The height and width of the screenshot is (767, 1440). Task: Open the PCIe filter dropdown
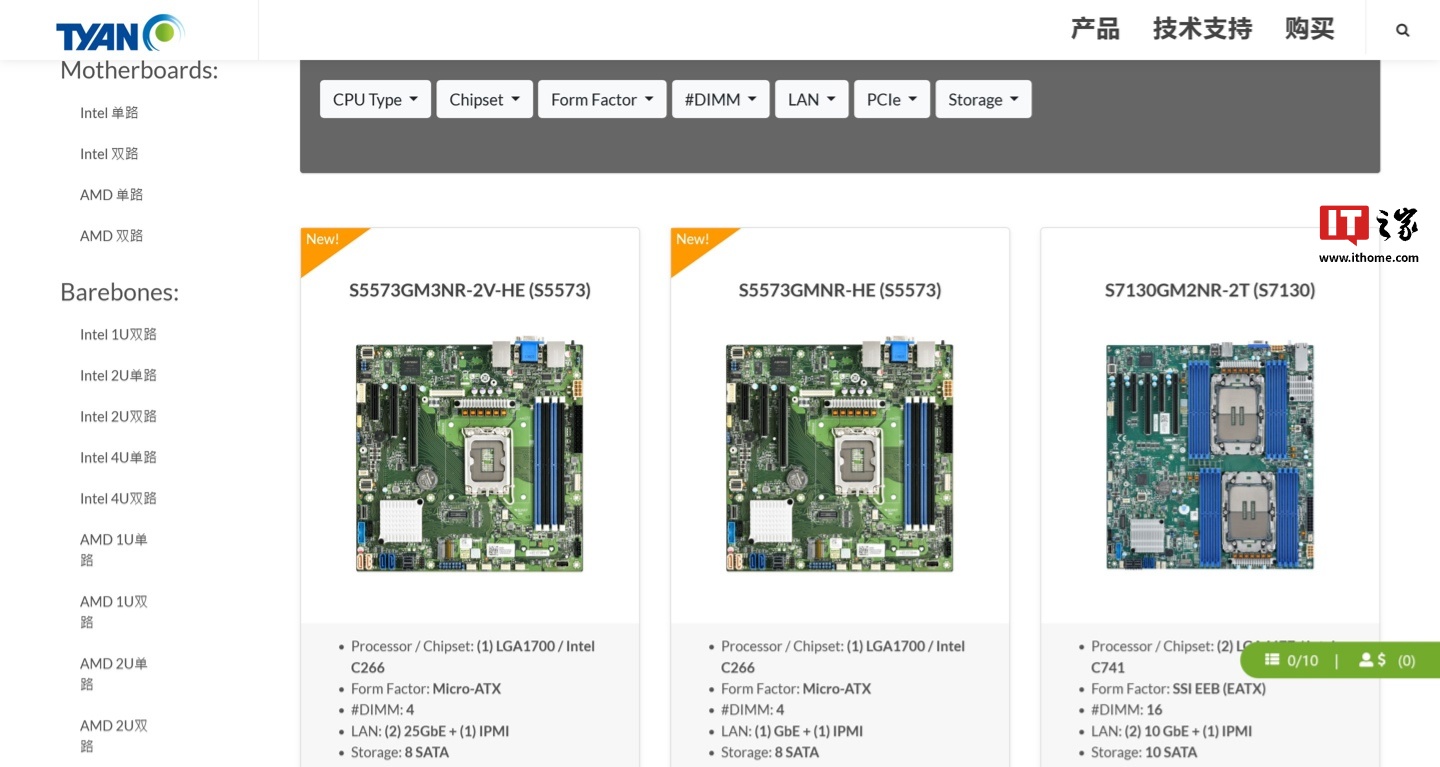point(892,99)
